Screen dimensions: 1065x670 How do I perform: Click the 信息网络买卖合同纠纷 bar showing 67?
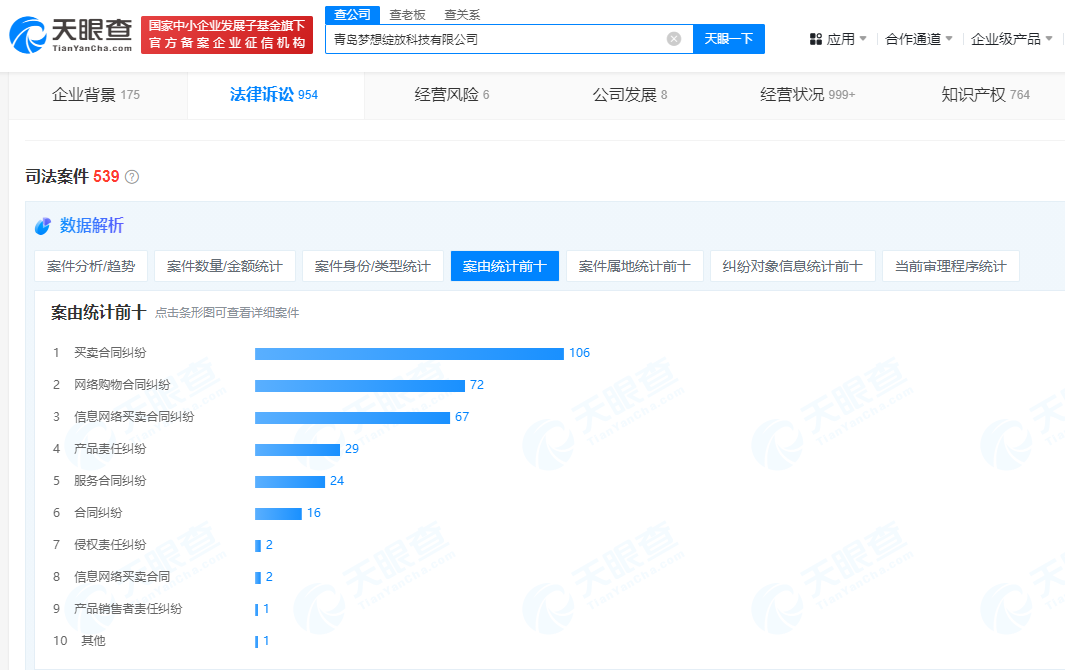(x=353, y=417)
